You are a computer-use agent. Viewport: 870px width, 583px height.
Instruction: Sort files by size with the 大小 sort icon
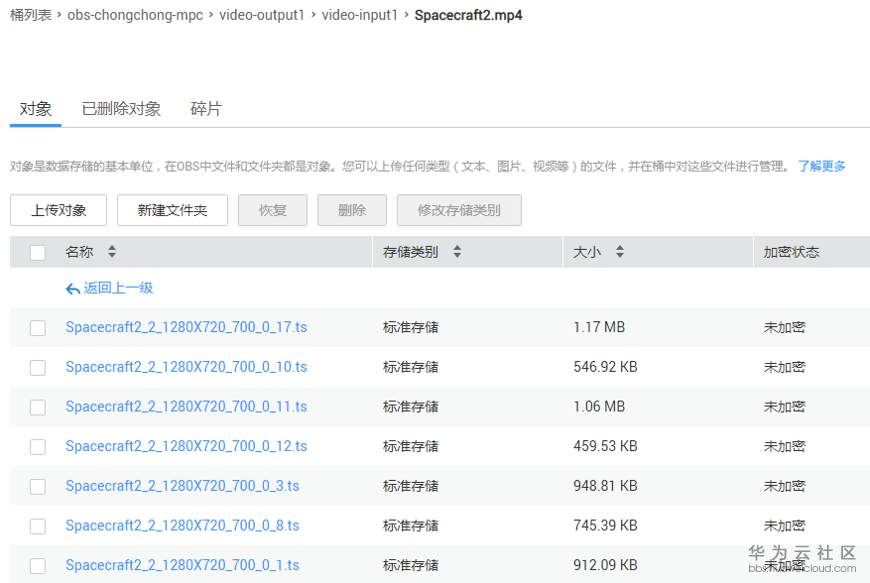click(x=619, y=251)
